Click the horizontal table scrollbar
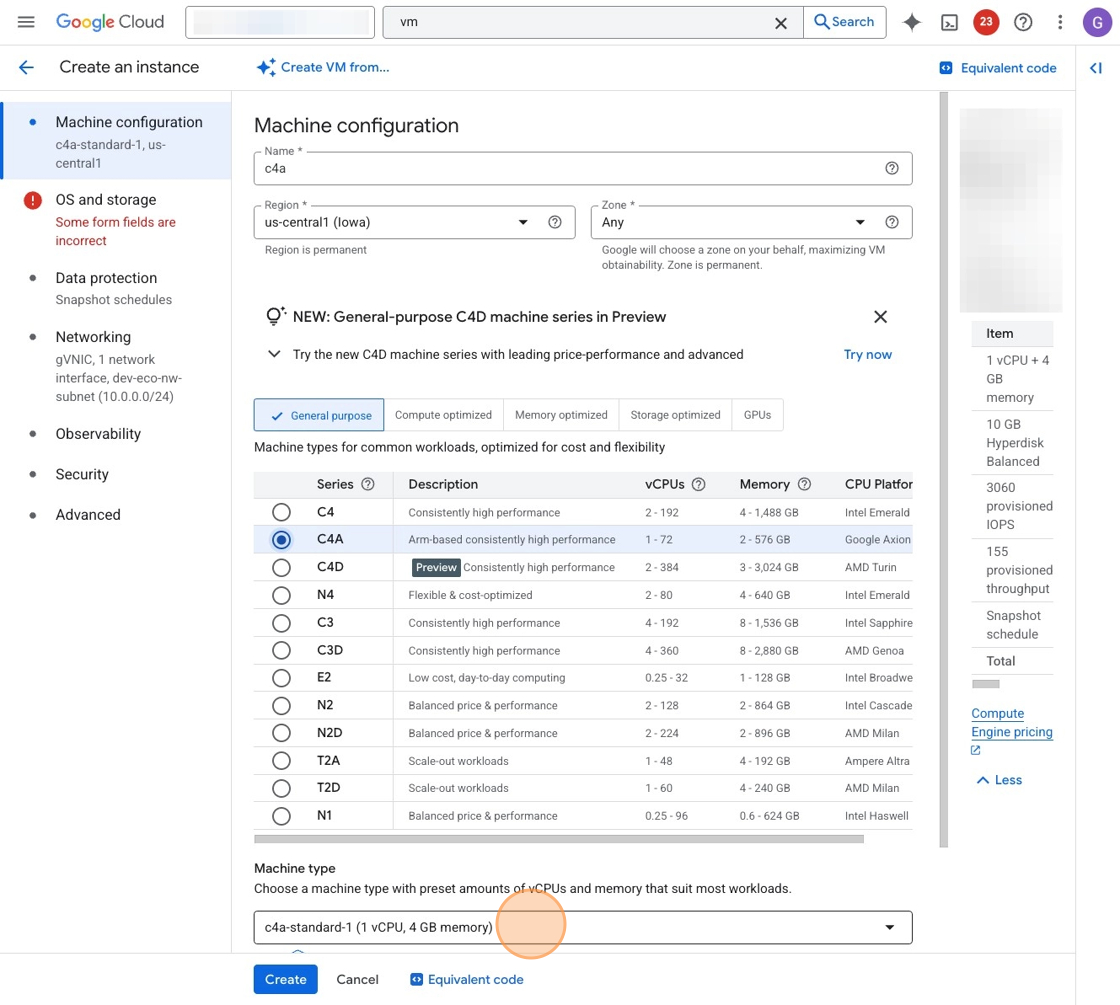 559,839
